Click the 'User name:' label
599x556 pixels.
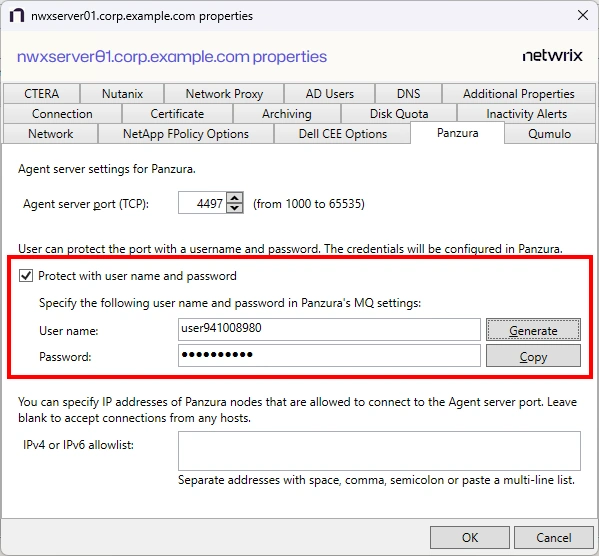click(x=69, y=331)
